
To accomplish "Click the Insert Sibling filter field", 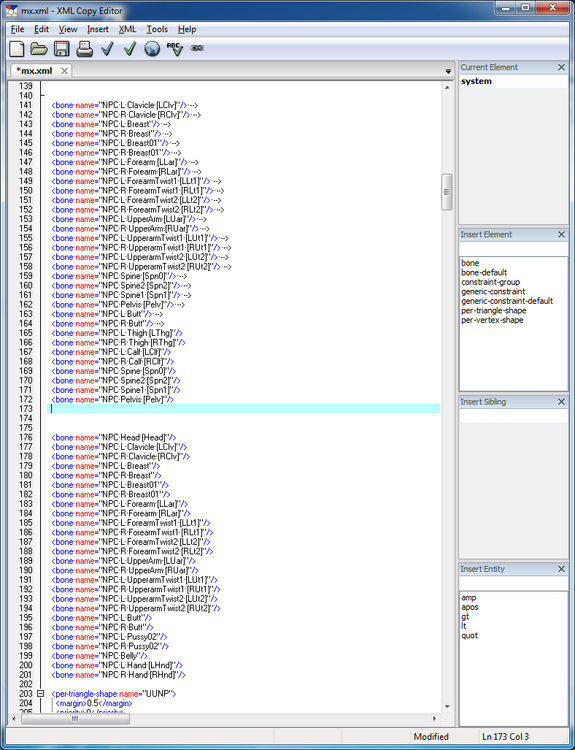I will click(513, 416).
